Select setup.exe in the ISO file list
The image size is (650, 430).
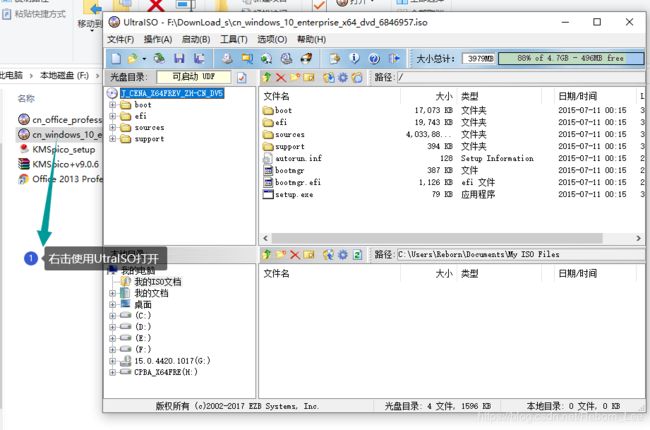[x=294, y=194]
